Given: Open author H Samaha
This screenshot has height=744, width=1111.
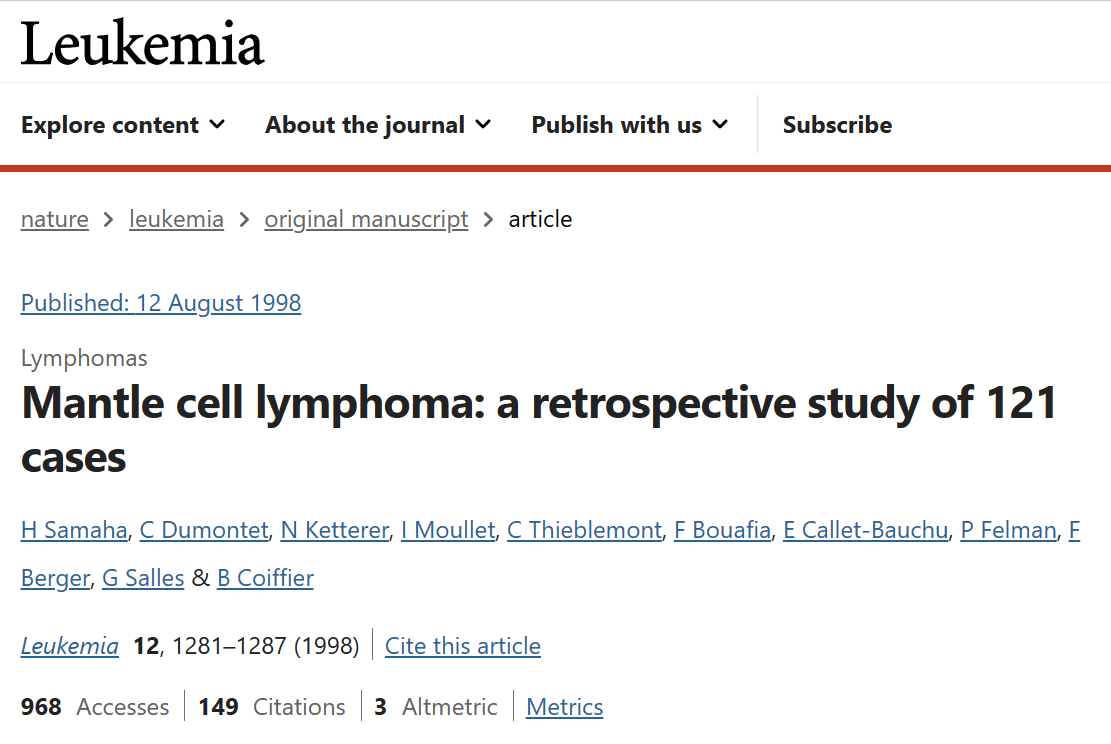Looking at the screenshot, I should click(x=74, y=529).
